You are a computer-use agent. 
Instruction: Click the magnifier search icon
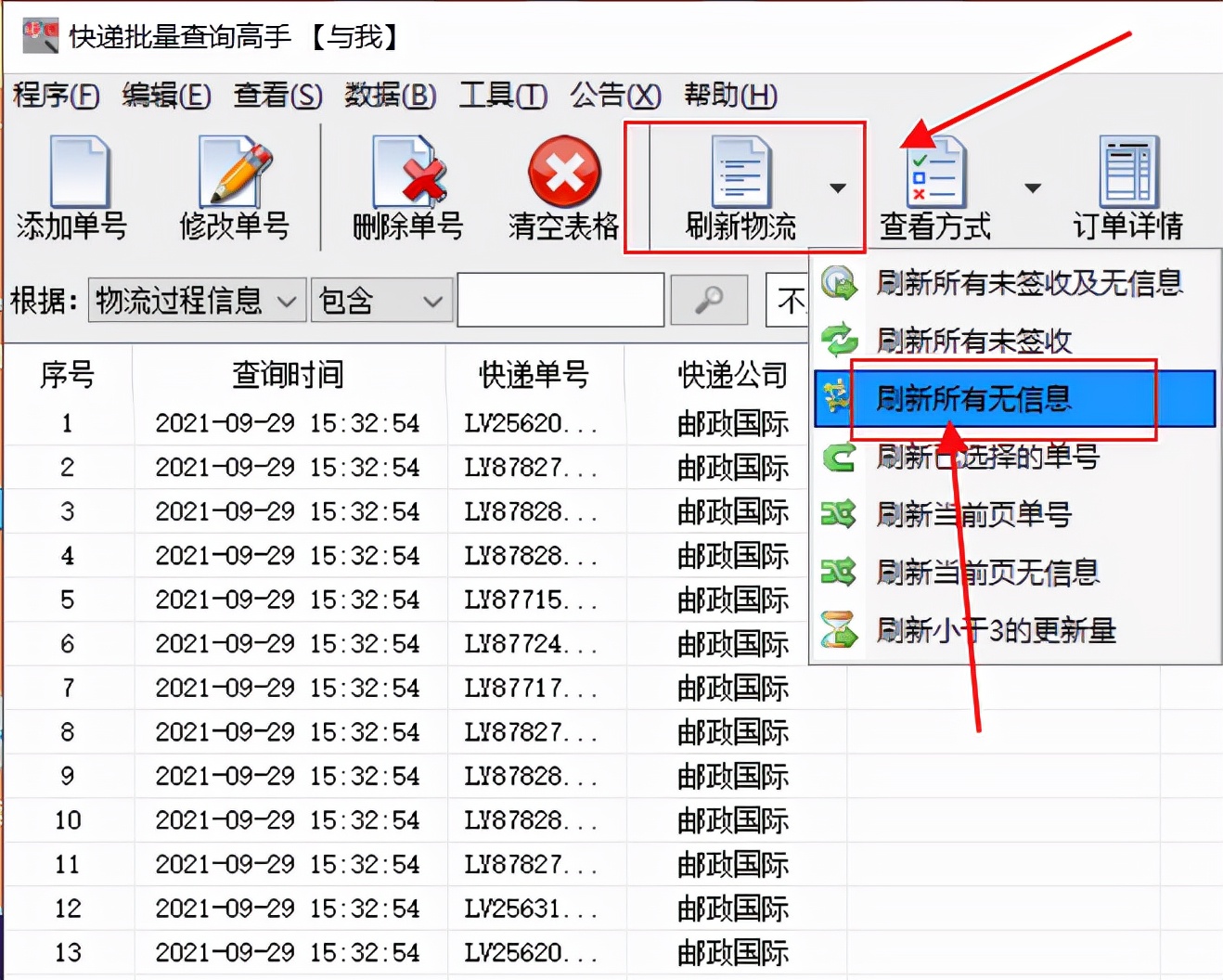click(x=708, y=300)
